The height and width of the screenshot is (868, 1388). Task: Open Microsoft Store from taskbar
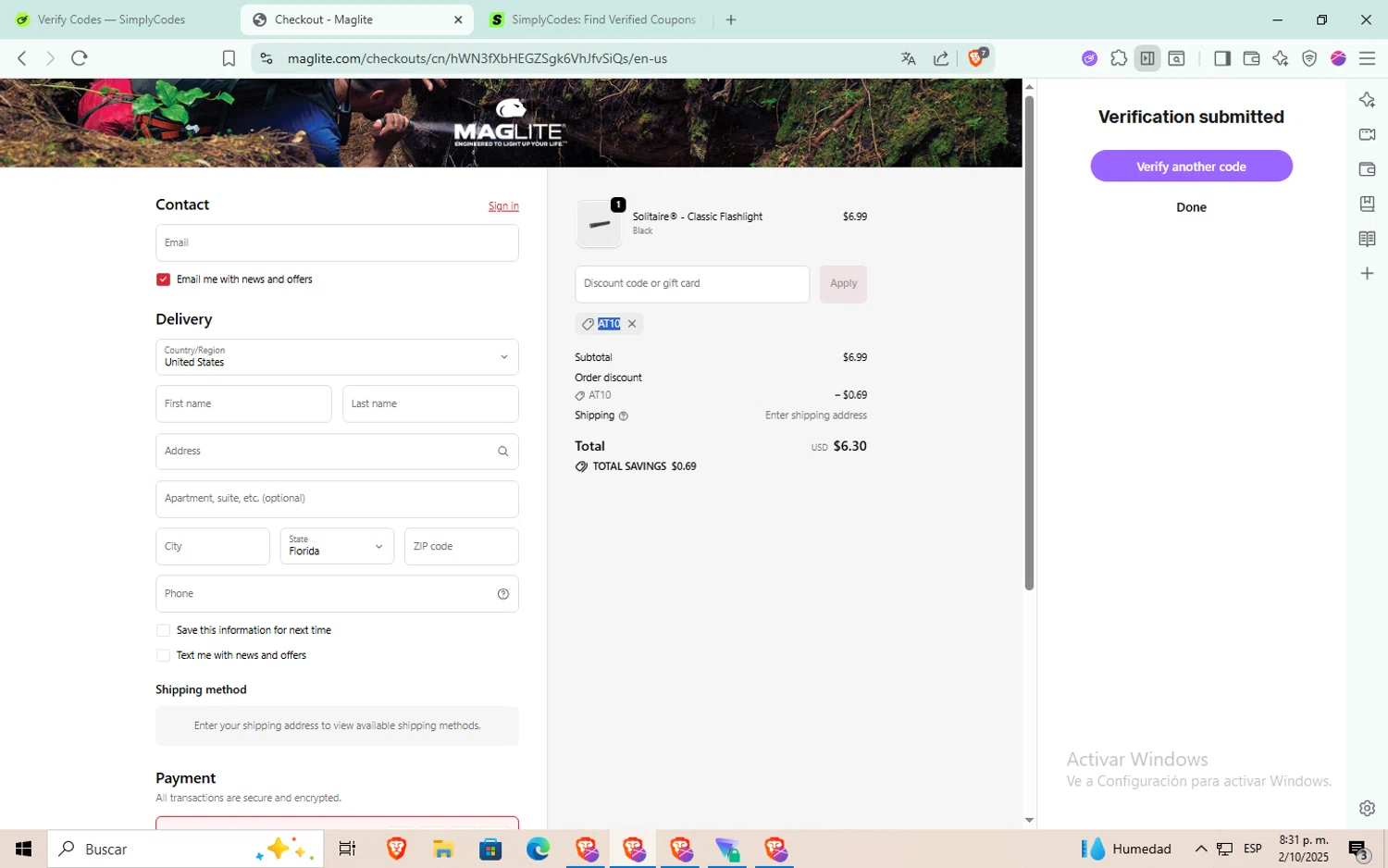(490, 849)
